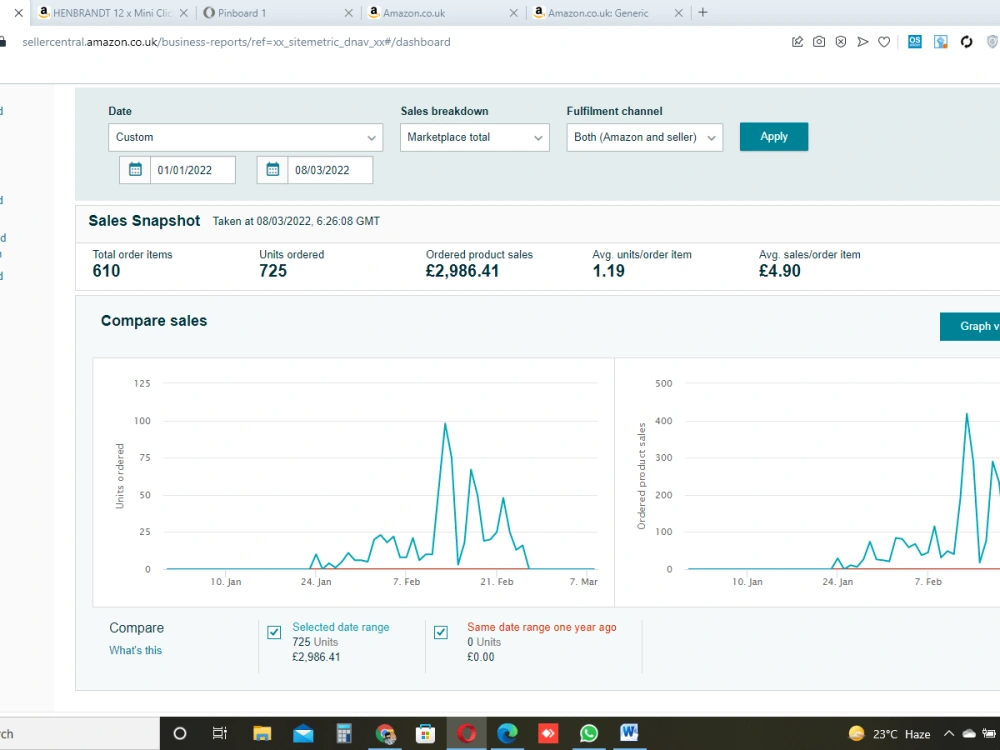The image size is (1000, 750).
Task: Click start date field 01/01/2022
Action: coord(193,170)
